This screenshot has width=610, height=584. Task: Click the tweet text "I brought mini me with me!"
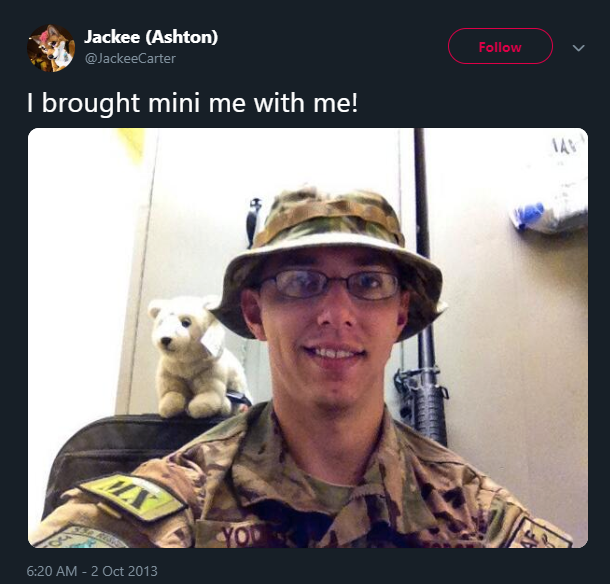point(192,103)
